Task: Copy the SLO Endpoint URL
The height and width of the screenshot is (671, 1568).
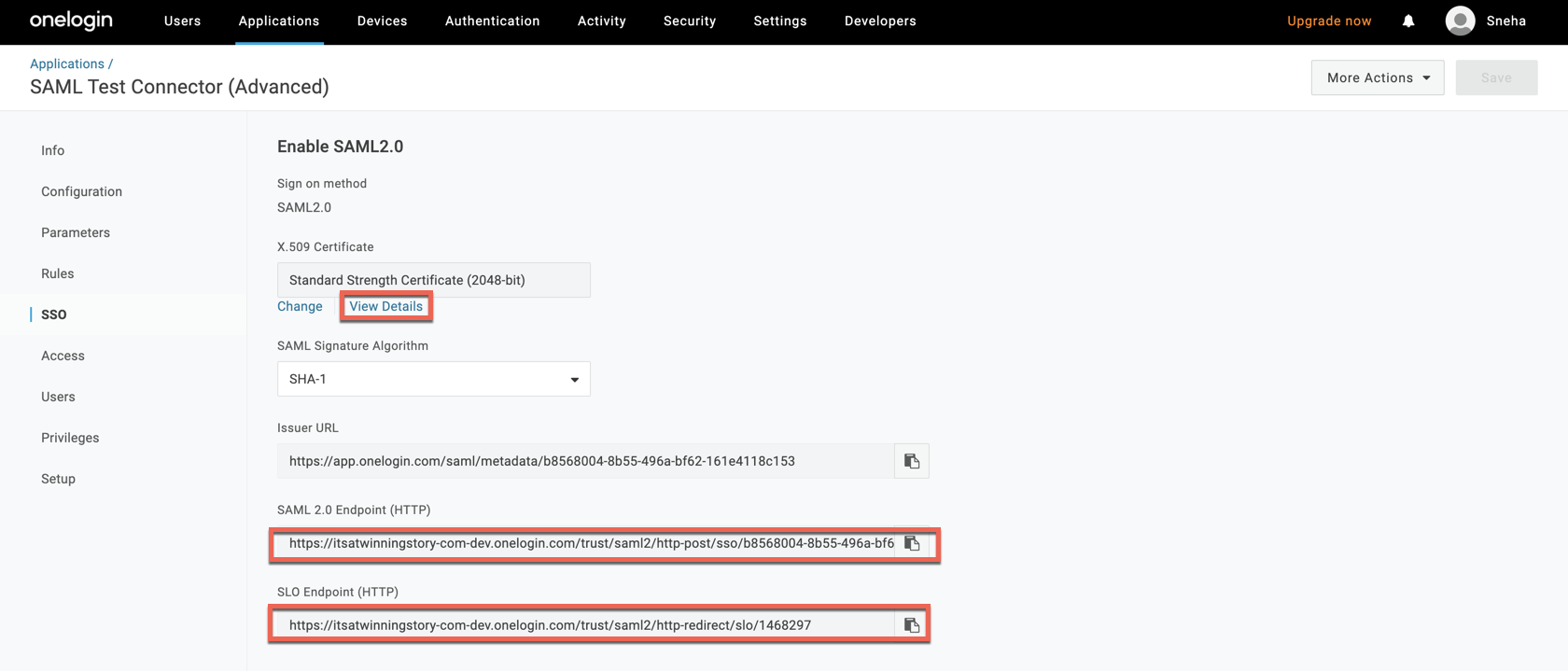Action: click(x=912, y=625)
